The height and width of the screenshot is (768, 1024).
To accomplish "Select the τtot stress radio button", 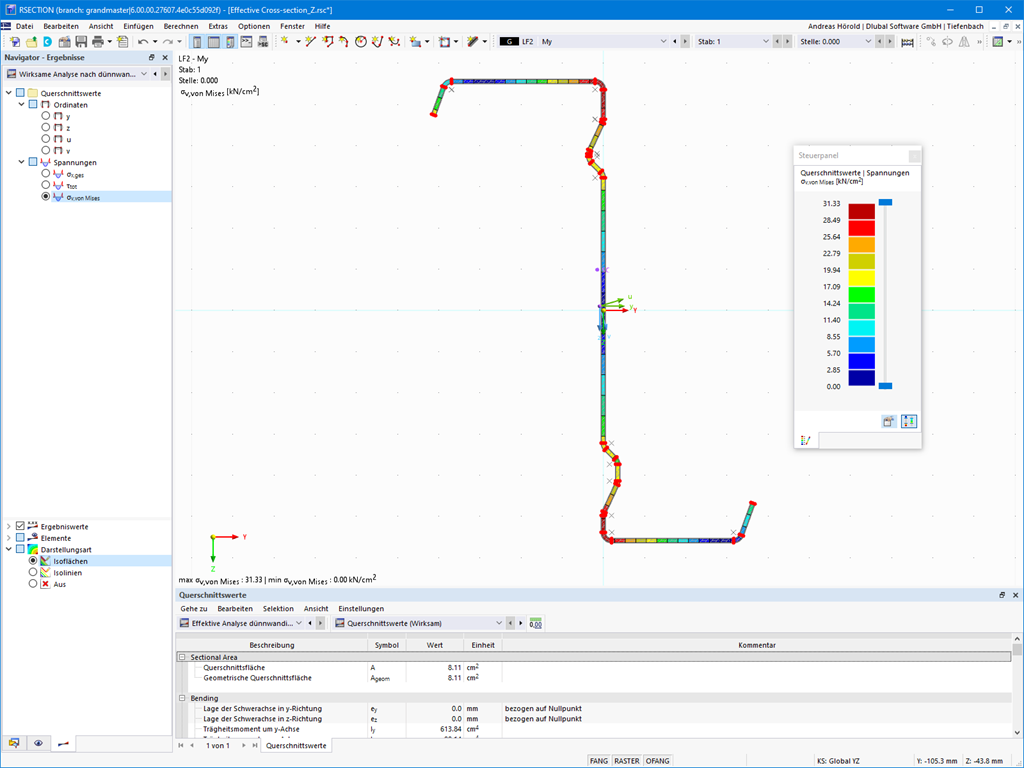I will pyautogui.click(x=46, y=185).
